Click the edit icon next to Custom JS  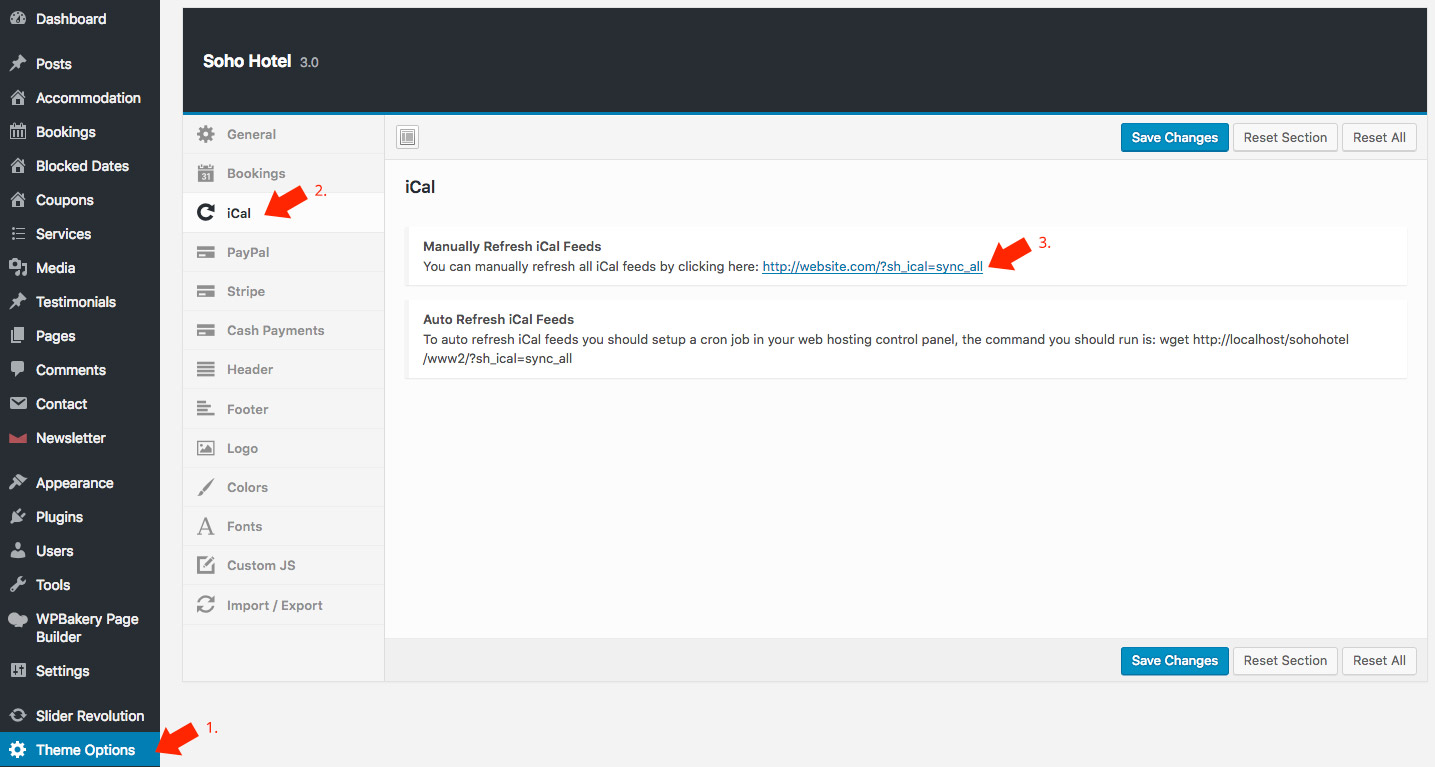pyautogui.click(x=206, y=565)
